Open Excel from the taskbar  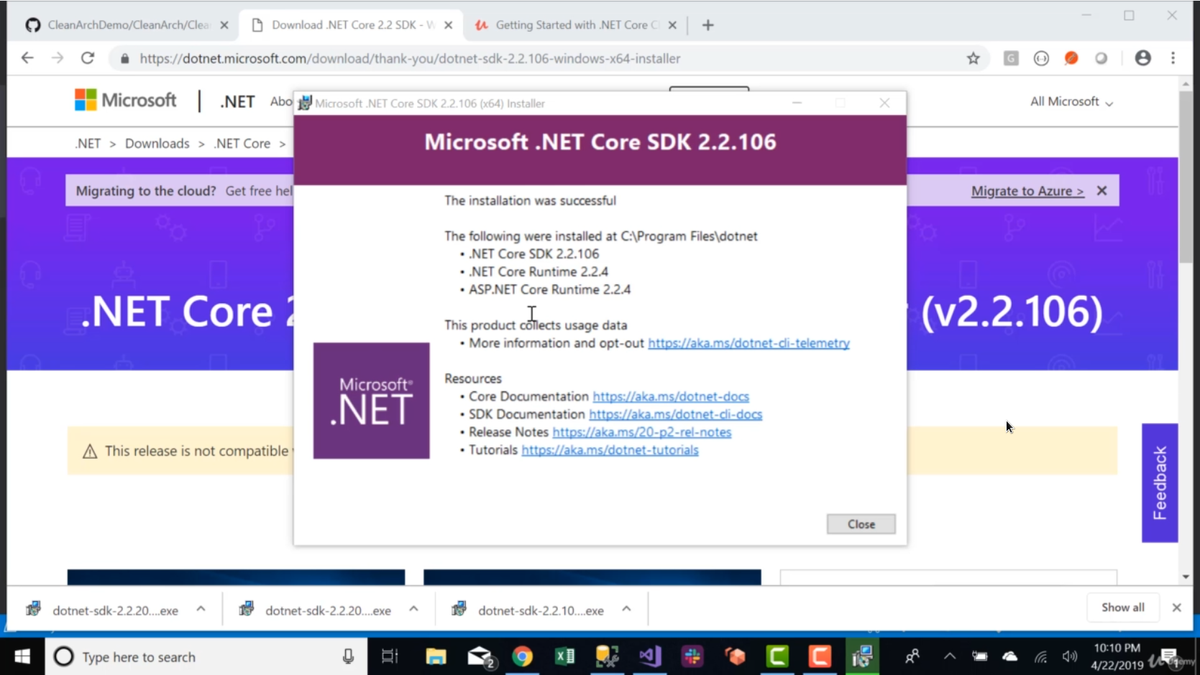pyautogui.click(x=565, y=657)
